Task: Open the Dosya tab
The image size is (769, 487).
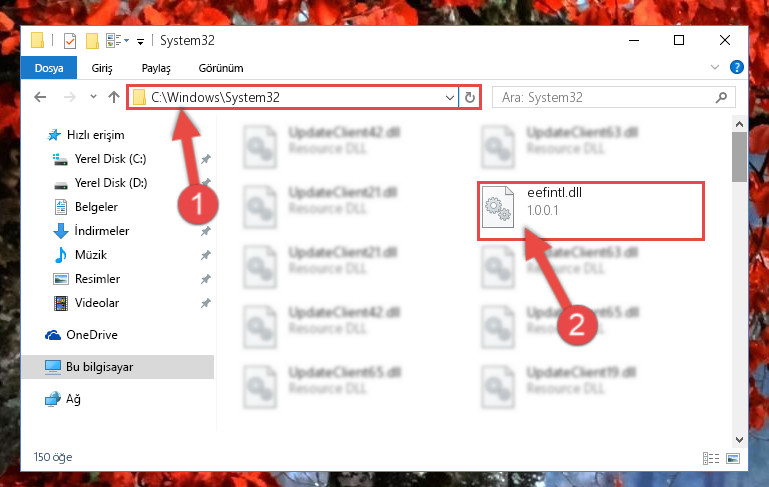Action: coord(49,68)
